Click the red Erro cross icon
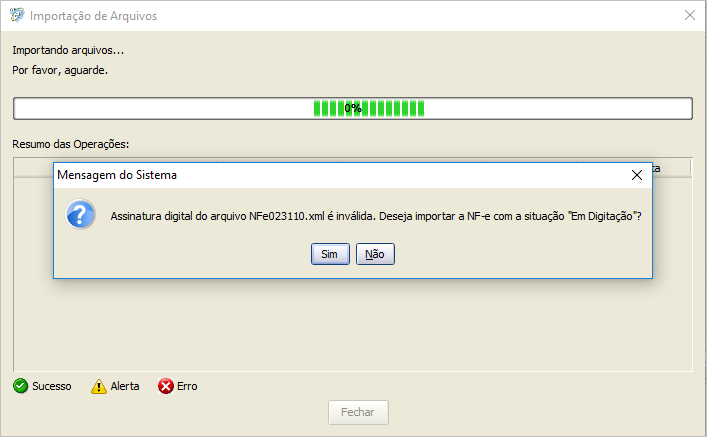The width and height of the screenshot is (707, 437). 165,386
